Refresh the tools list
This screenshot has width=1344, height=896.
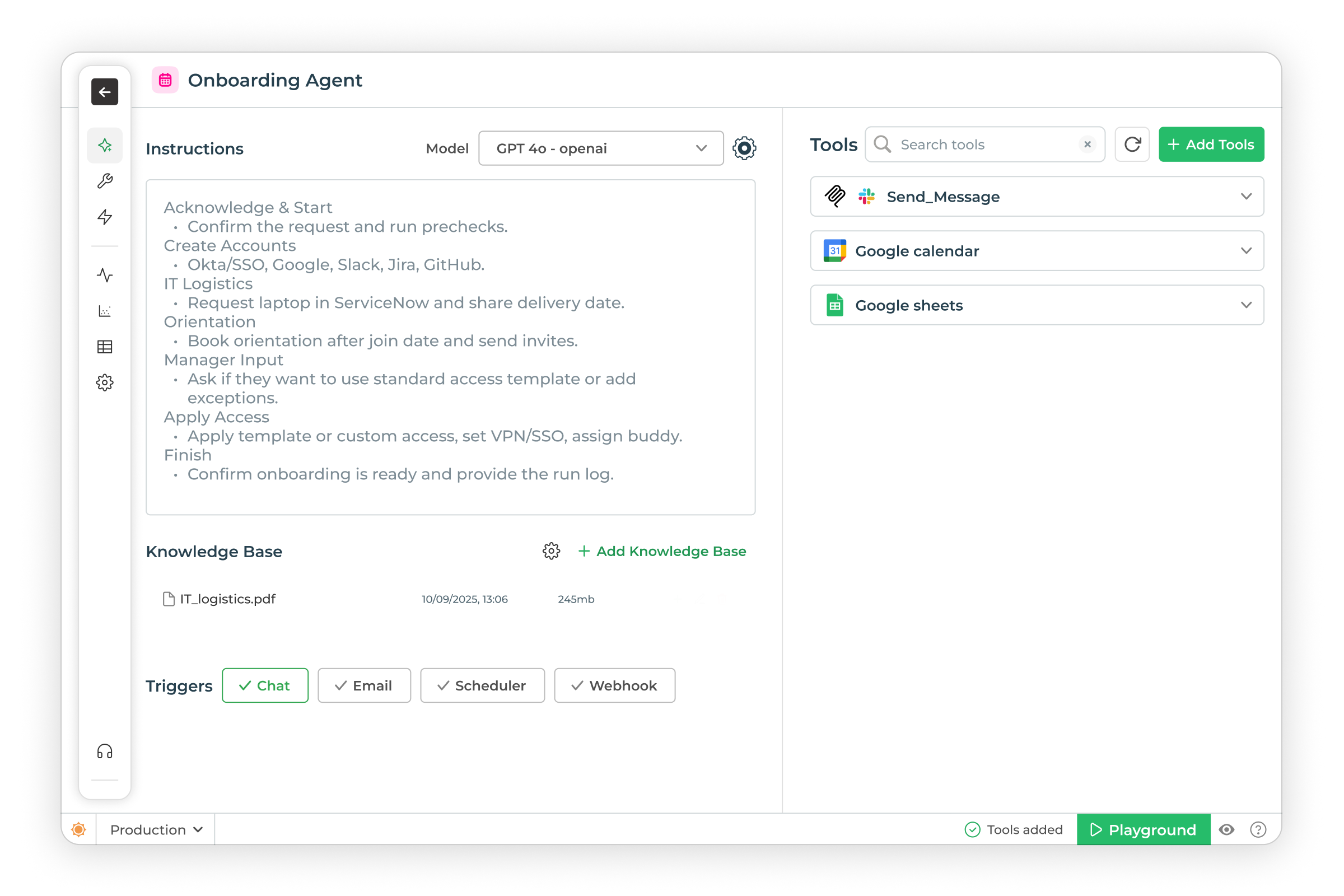click(1132, 144)
